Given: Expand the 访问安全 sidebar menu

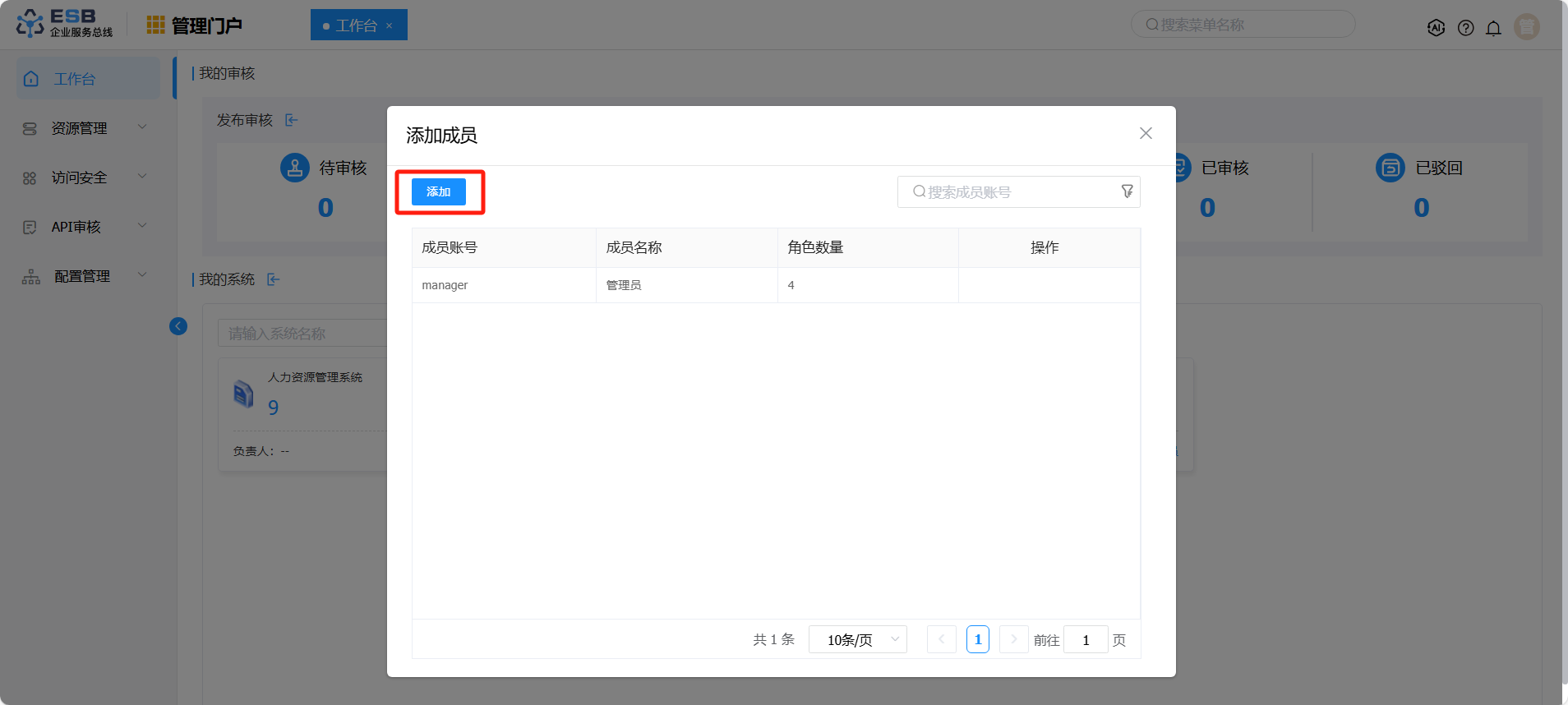Looking at the screenshot, I should (x=85, y=177).
